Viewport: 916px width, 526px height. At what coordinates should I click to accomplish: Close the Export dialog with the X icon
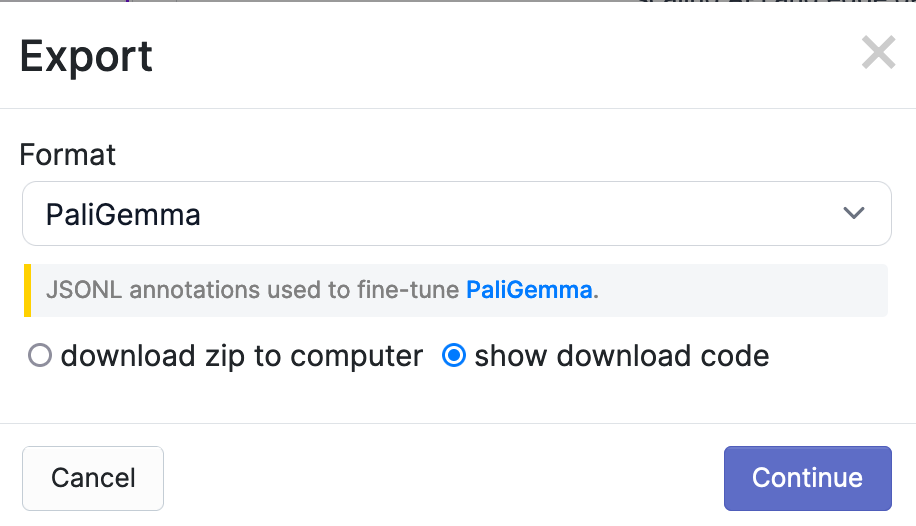click(878, 53)
